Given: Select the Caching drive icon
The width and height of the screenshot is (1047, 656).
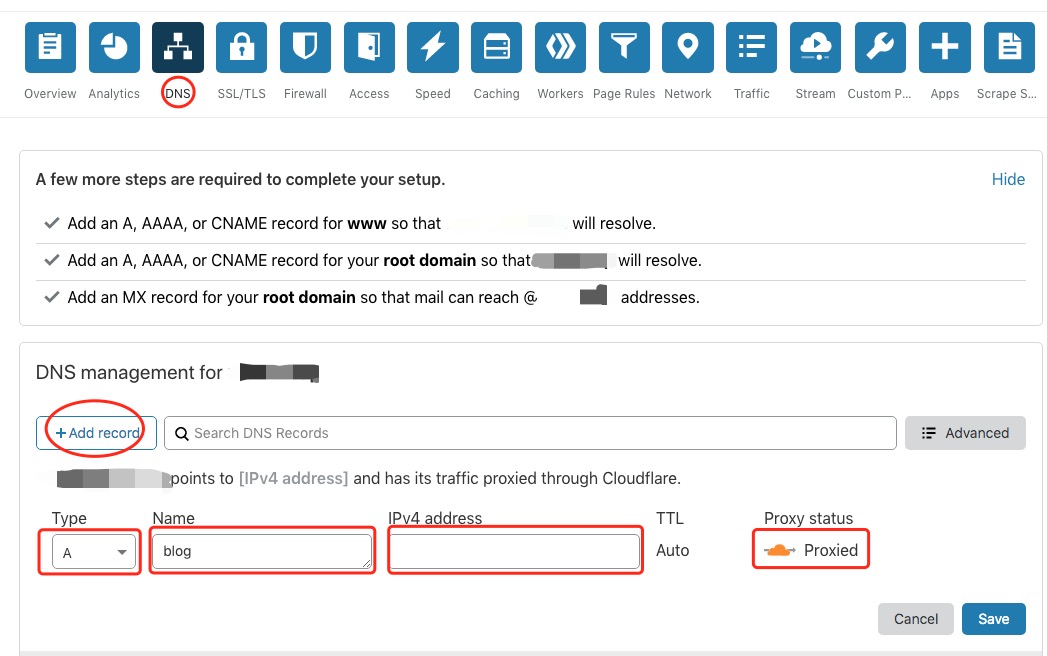Looking at the screenshot, I should tap(497, 47).
